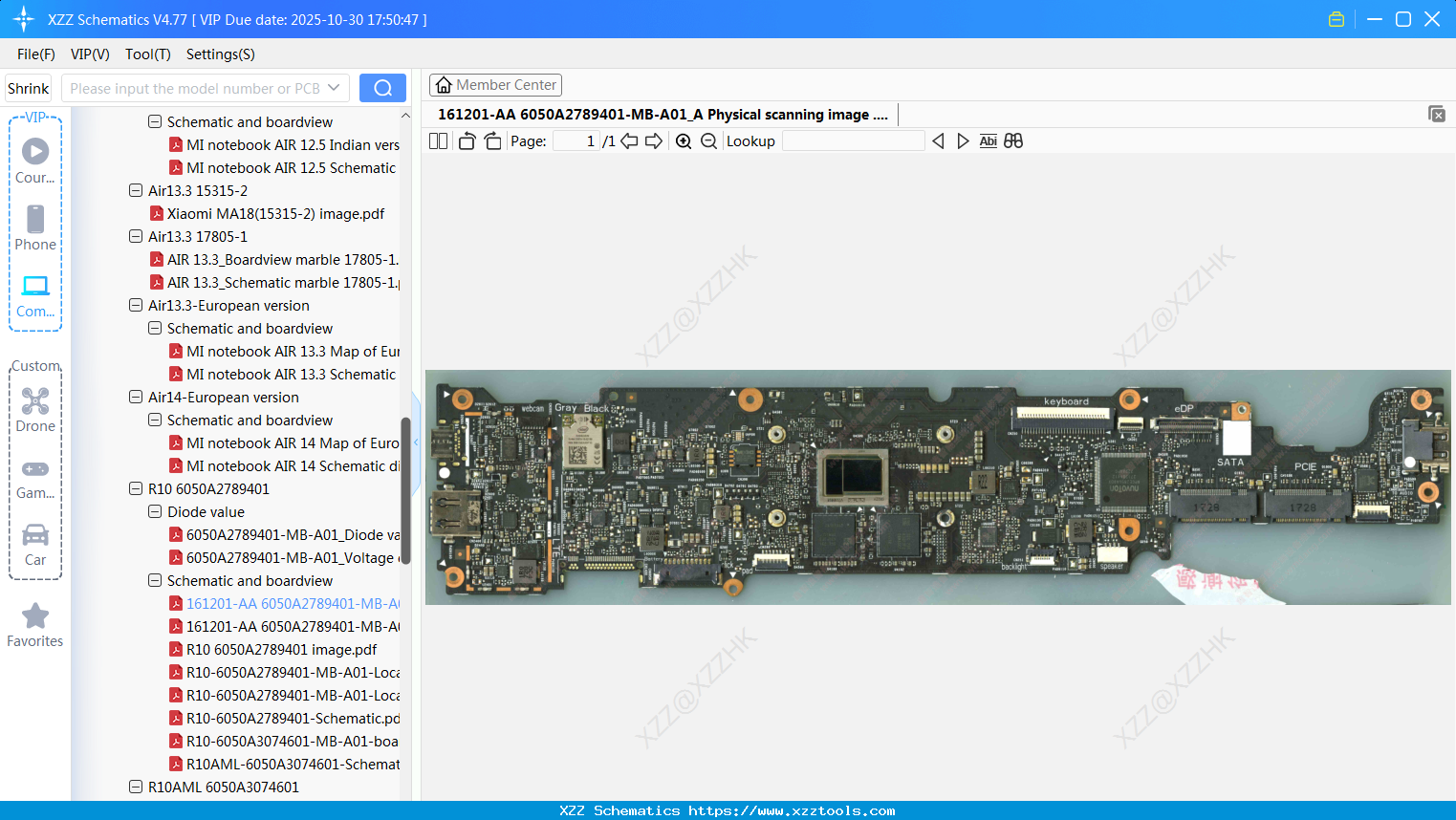Viewport: 1456px width, 820px height.
Task: Open the Tool(T) menu
Action: click(148, 54)
